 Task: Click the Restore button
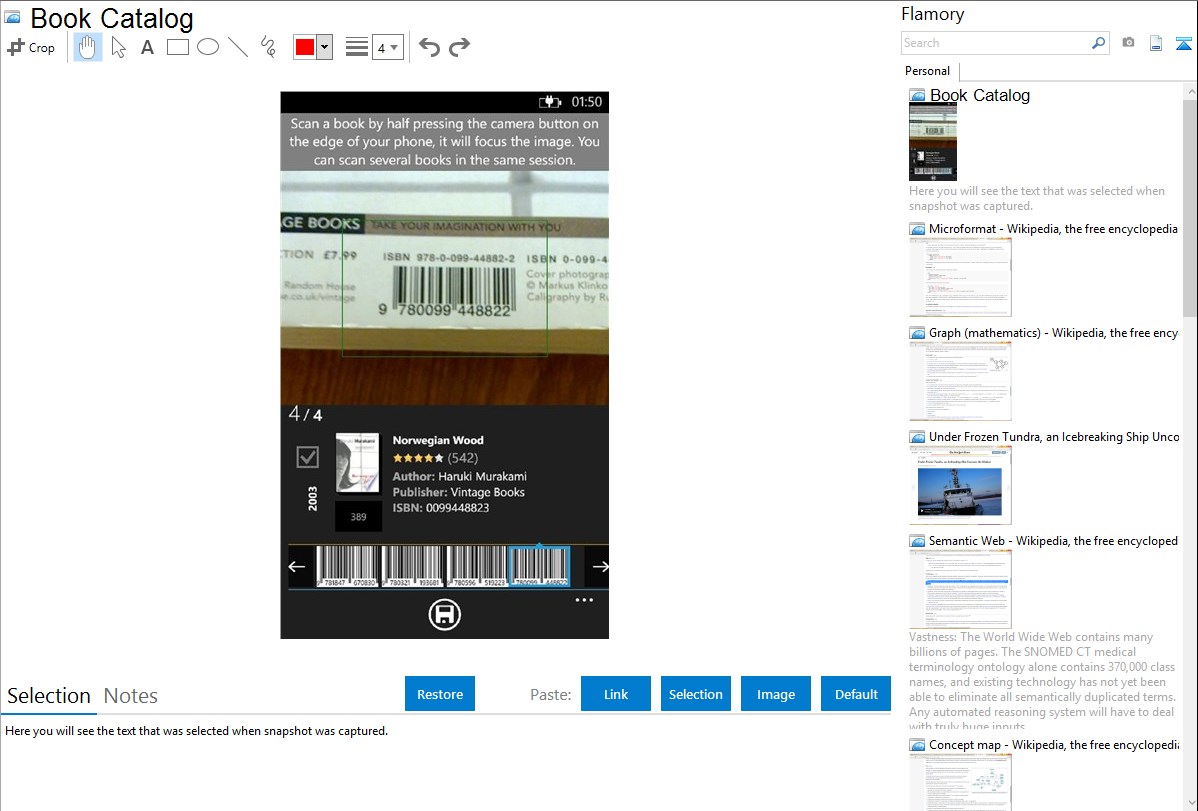440,694
